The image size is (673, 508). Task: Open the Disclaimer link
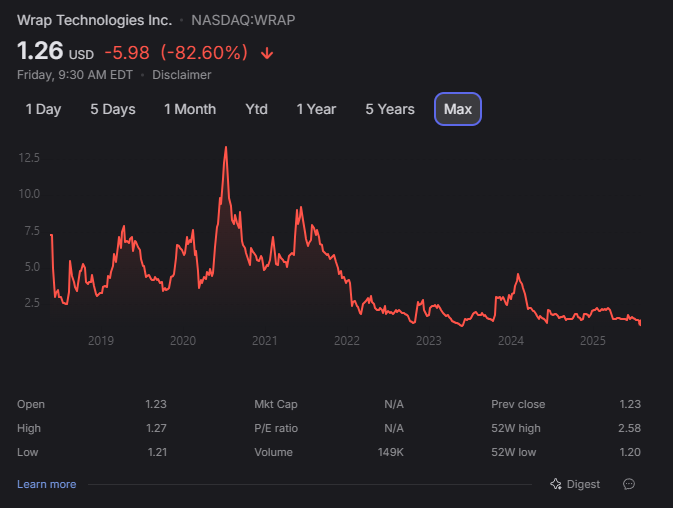tap(182, 75)
